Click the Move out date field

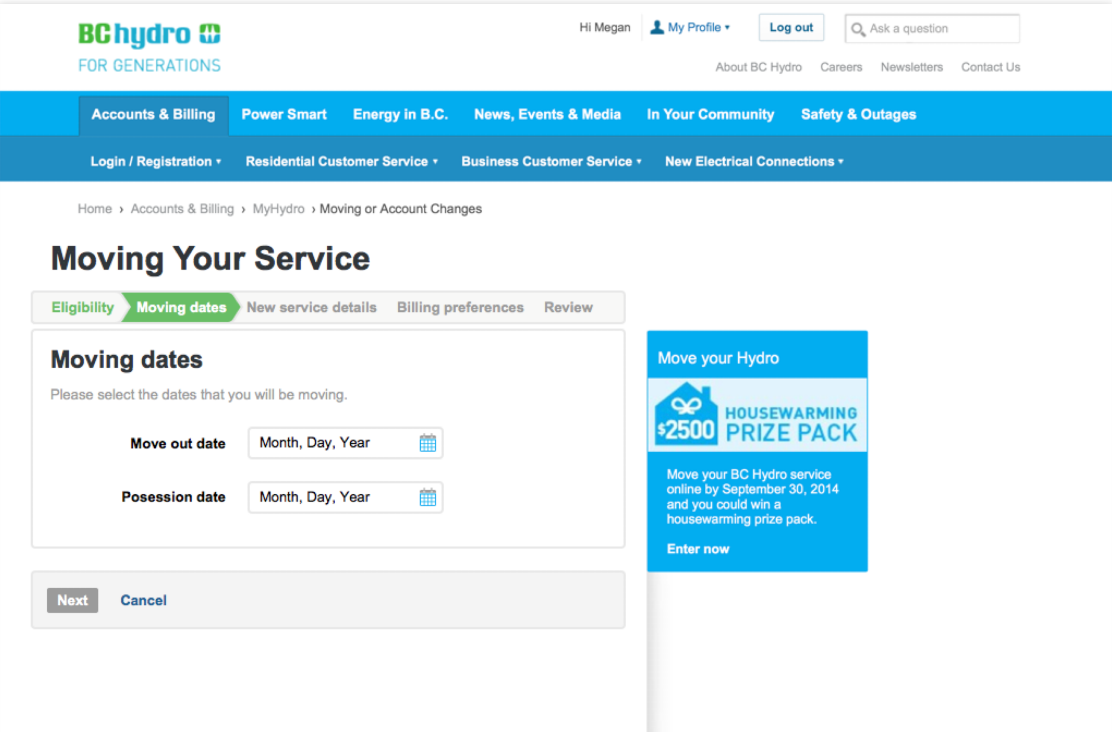click(x=345, y=443)
